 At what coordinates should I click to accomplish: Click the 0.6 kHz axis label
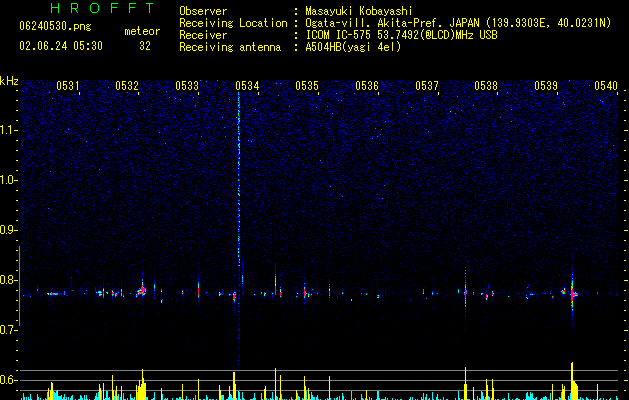[7, 380]
